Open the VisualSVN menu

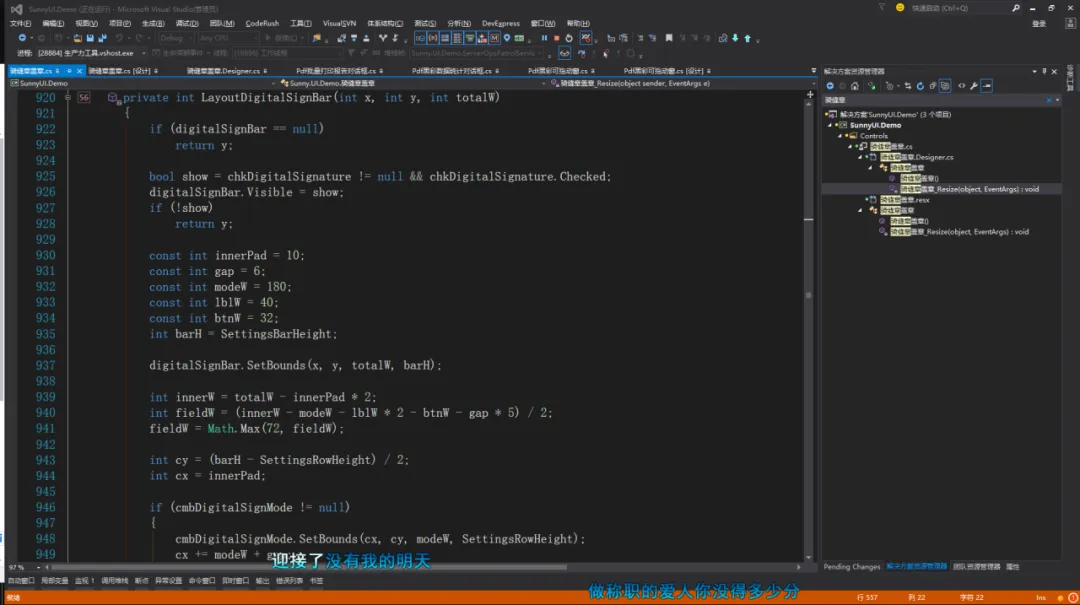pyautogui.click(x=339, y=23)
